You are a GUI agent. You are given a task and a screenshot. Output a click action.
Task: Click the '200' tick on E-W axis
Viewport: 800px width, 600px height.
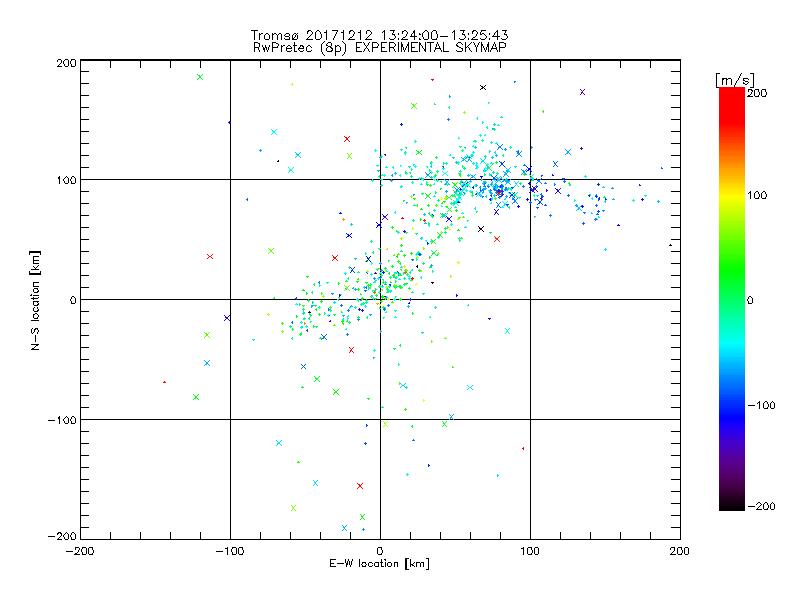pos(680,551)
